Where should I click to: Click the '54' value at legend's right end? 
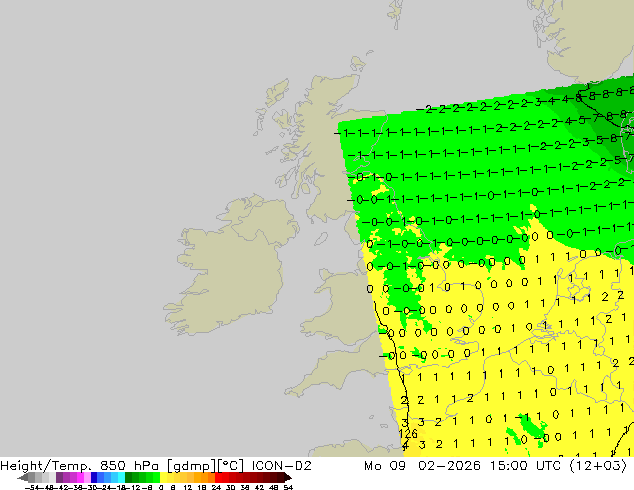(x=288, y=487)
